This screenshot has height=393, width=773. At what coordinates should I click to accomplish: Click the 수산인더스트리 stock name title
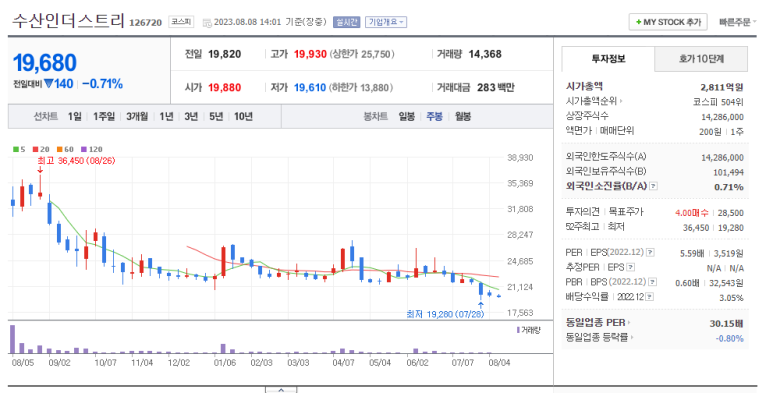(x=68, y=21)
